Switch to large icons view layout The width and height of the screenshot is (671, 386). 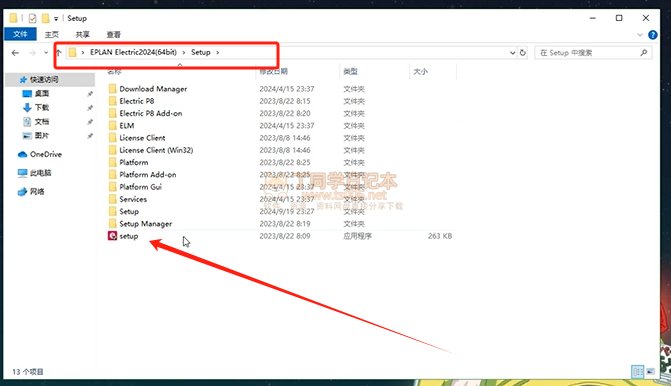pos(650,371)
